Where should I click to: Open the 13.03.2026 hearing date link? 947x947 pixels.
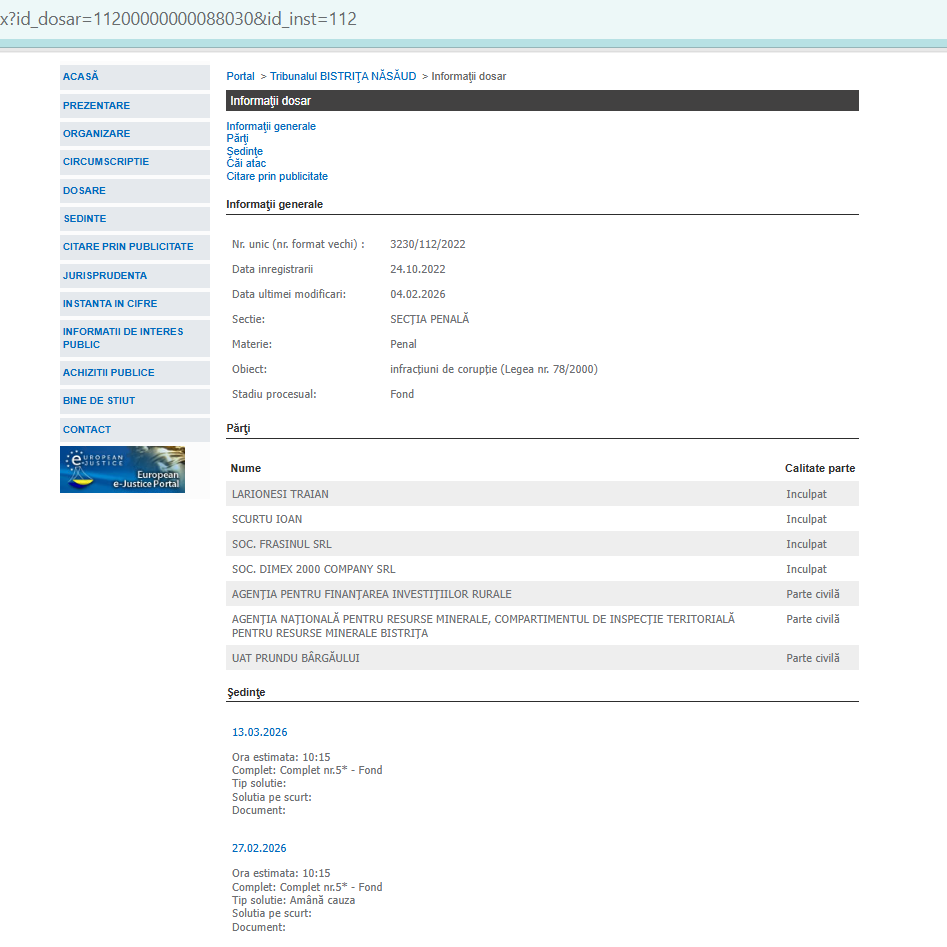[x=259, y=733]
